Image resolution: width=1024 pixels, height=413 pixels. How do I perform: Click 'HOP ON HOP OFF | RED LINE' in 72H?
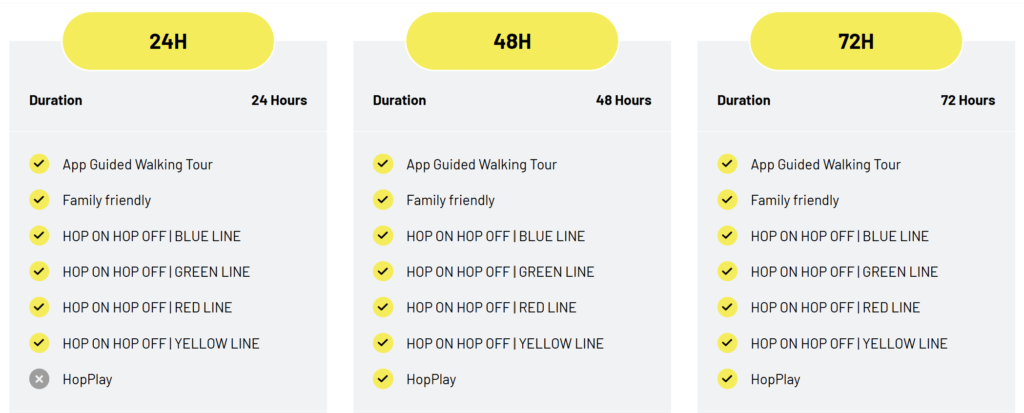click(835, 307)
